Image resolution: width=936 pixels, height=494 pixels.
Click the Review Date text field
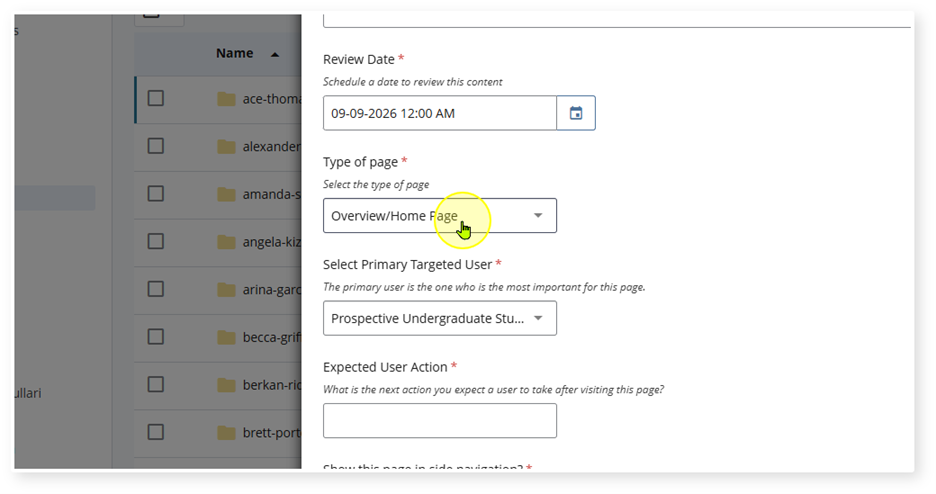(x=439, y=113)
